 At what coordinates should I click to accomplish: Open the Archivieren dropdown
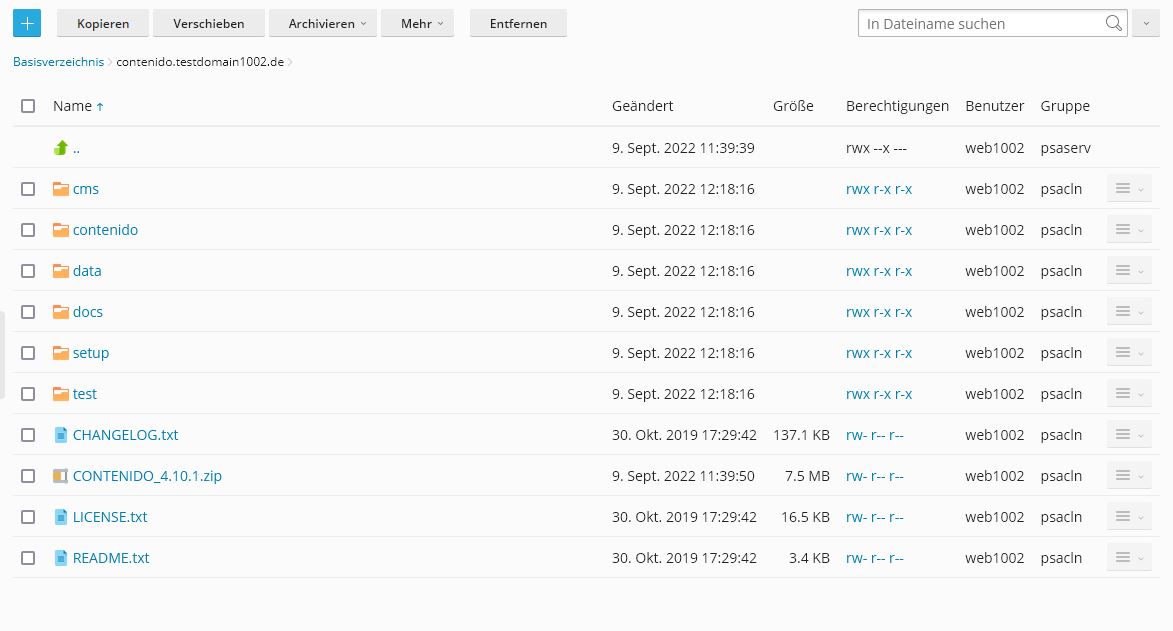tap(323, 23)
